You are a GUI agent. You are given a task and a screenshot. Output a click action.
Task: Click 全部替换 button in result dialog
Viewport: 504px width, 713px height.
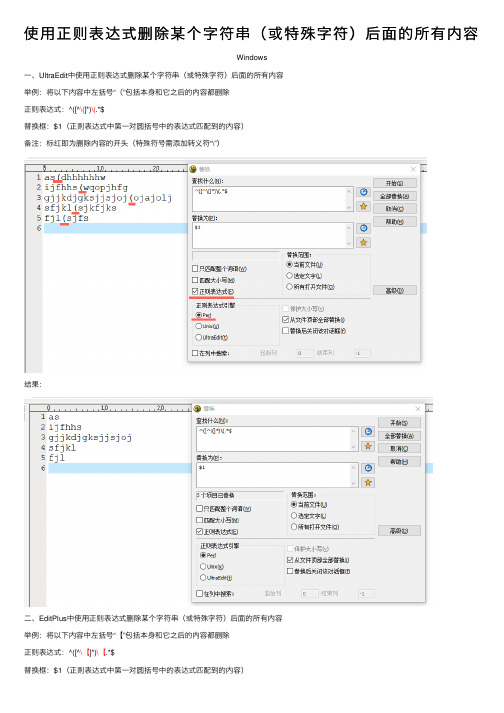(x=399, y=436)
